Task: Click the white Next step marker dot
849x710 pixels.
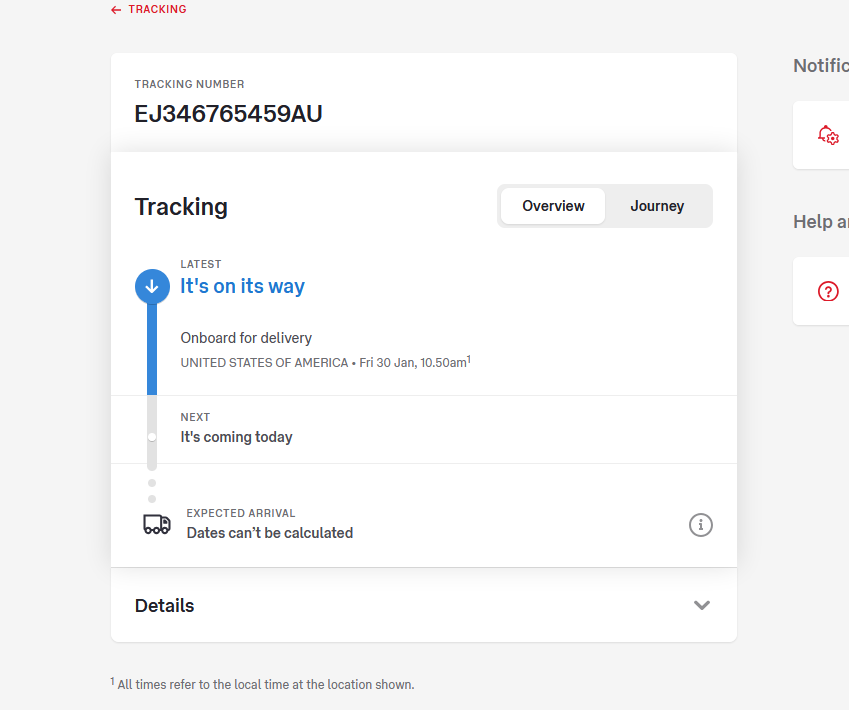Action: pyautogui.click(x=152, y=437)
